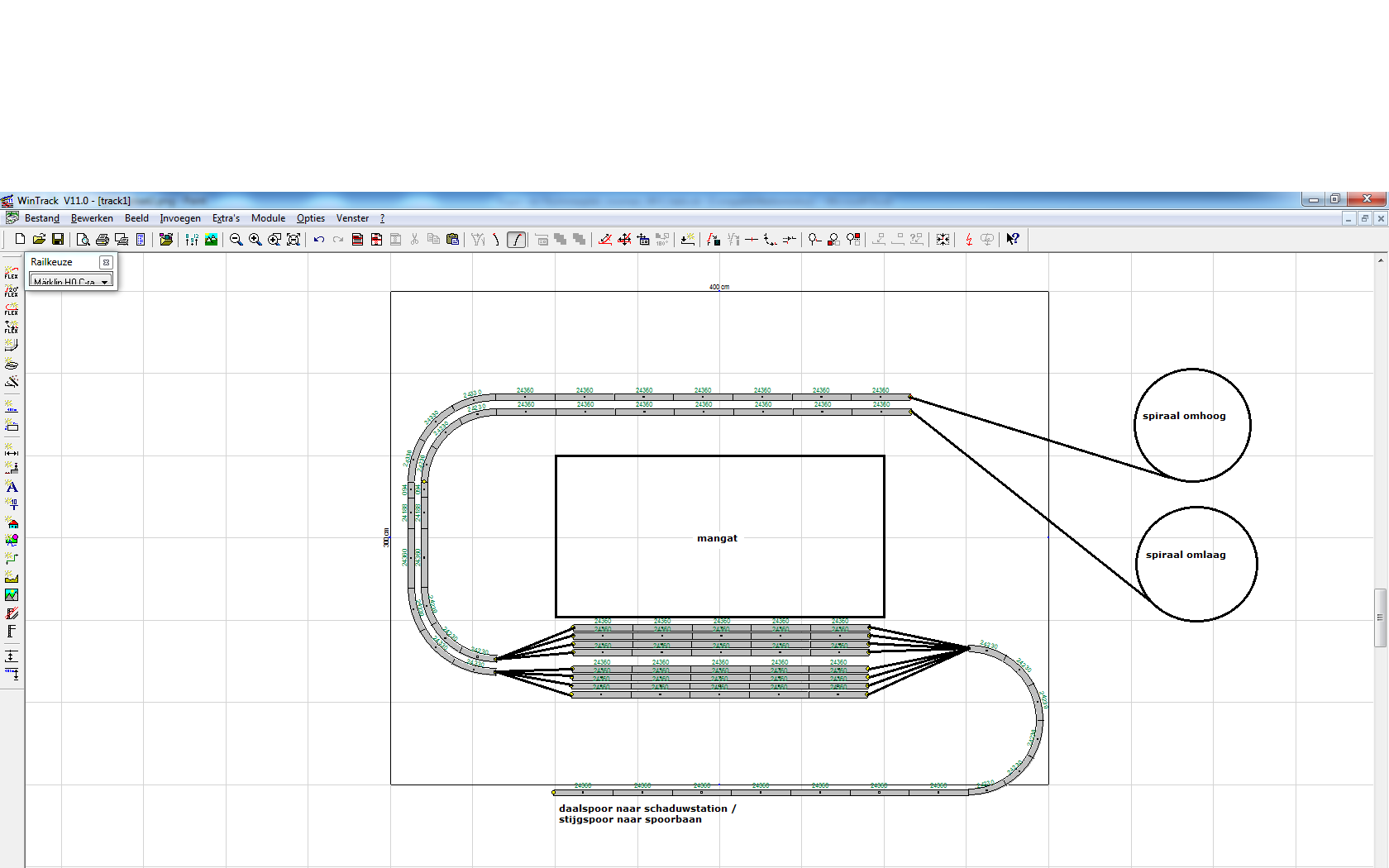
Task: Click the center-arrows snap icon
Action: [943, 239]
